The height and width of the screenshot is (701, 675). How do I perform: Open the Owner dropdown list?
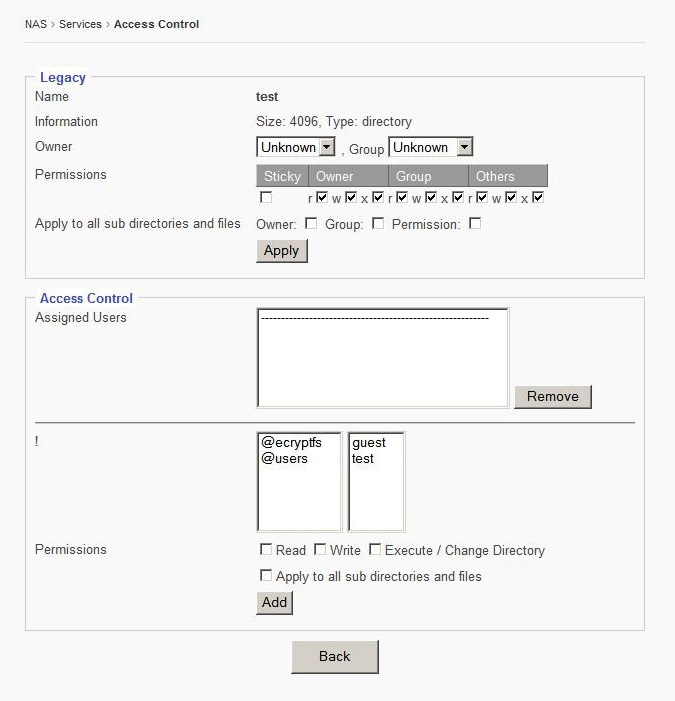tap(295, 147)
